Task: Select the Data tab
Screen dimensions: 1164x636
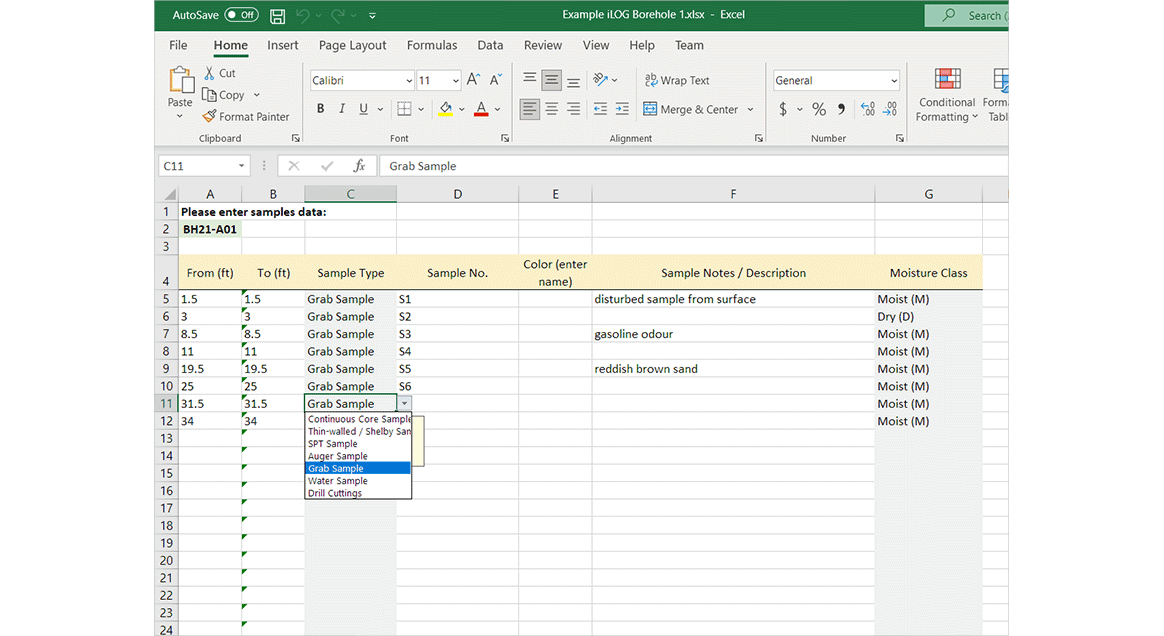Action: (x=490, y=45)
